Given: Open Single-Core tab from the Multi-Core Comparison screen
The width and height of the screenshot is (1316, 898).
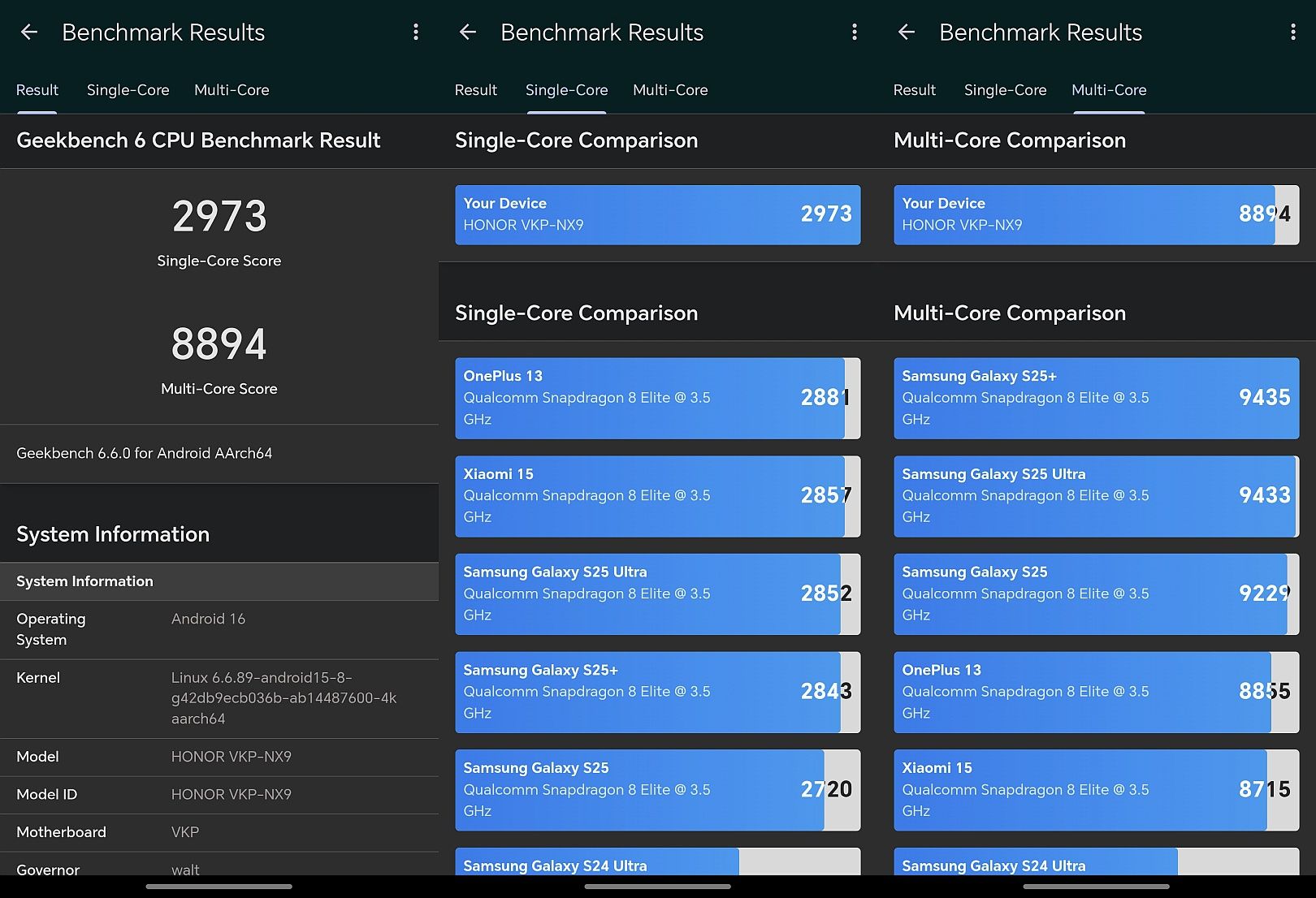Looking at the screenshot, I should coord(1006,90).
